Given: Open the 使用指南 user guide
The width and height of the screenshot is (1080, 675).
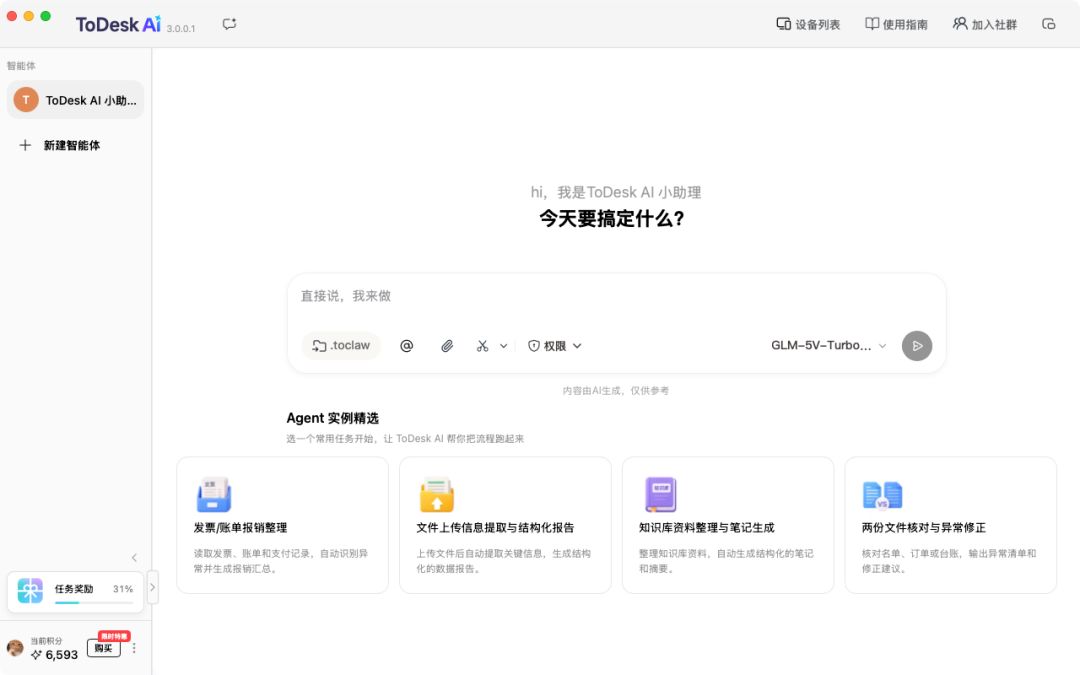Looking at the screenshot, I should 896,24.
